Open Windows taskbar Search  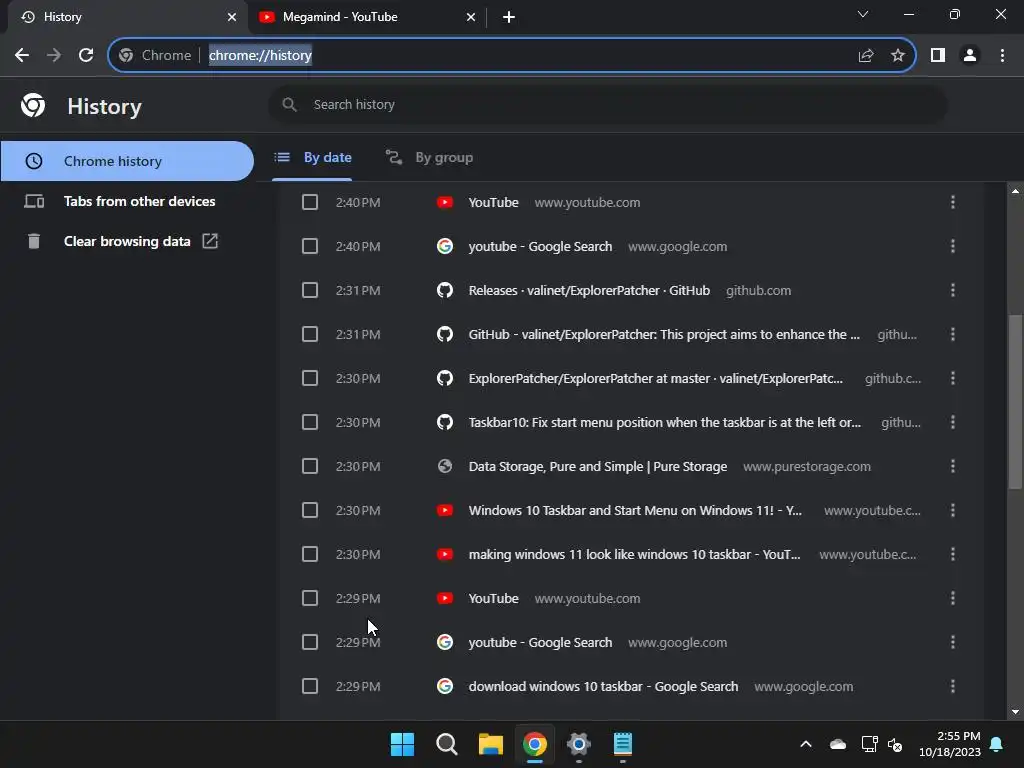447,744
